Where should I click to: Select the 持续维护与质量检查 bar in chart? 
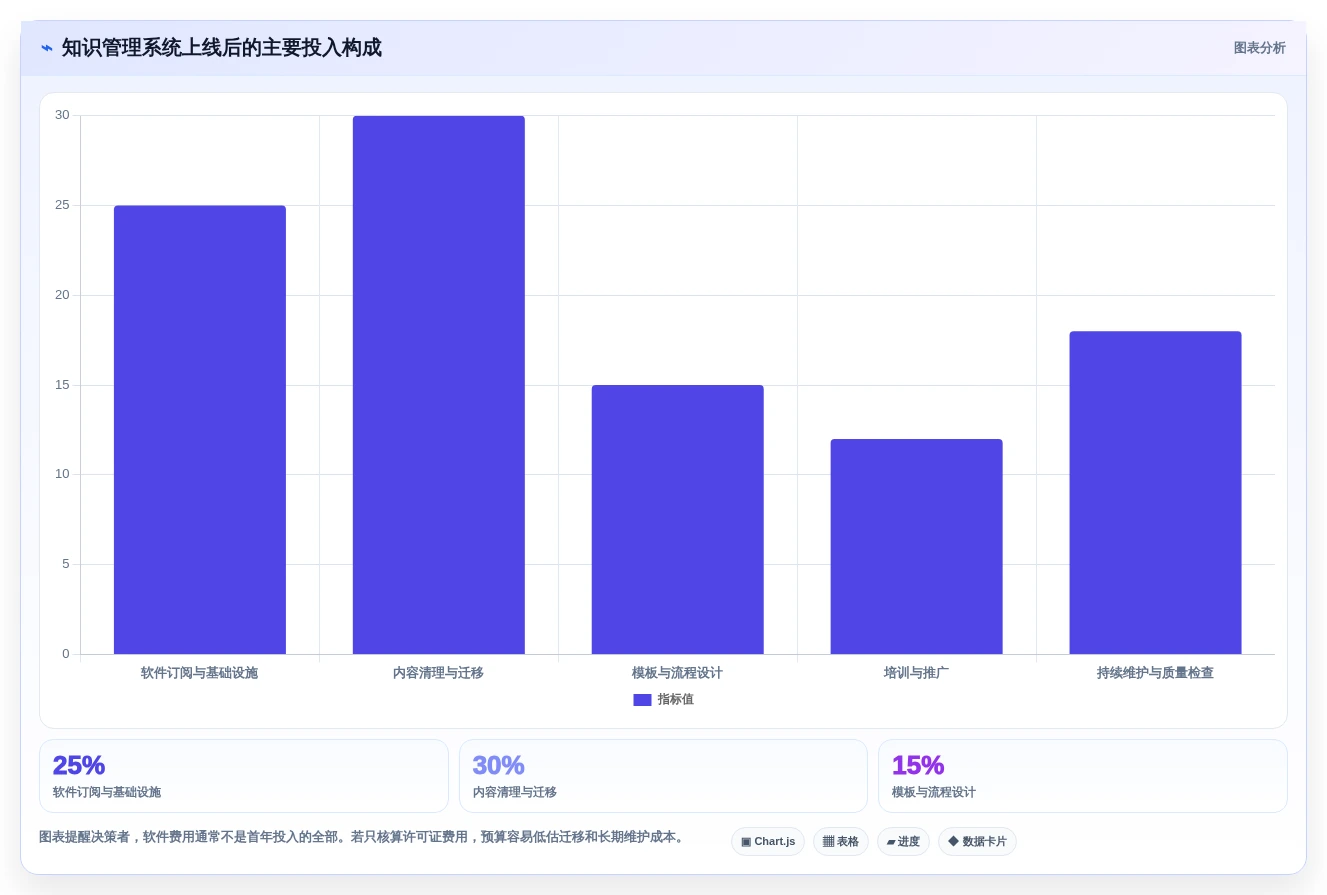(1156, 493)
